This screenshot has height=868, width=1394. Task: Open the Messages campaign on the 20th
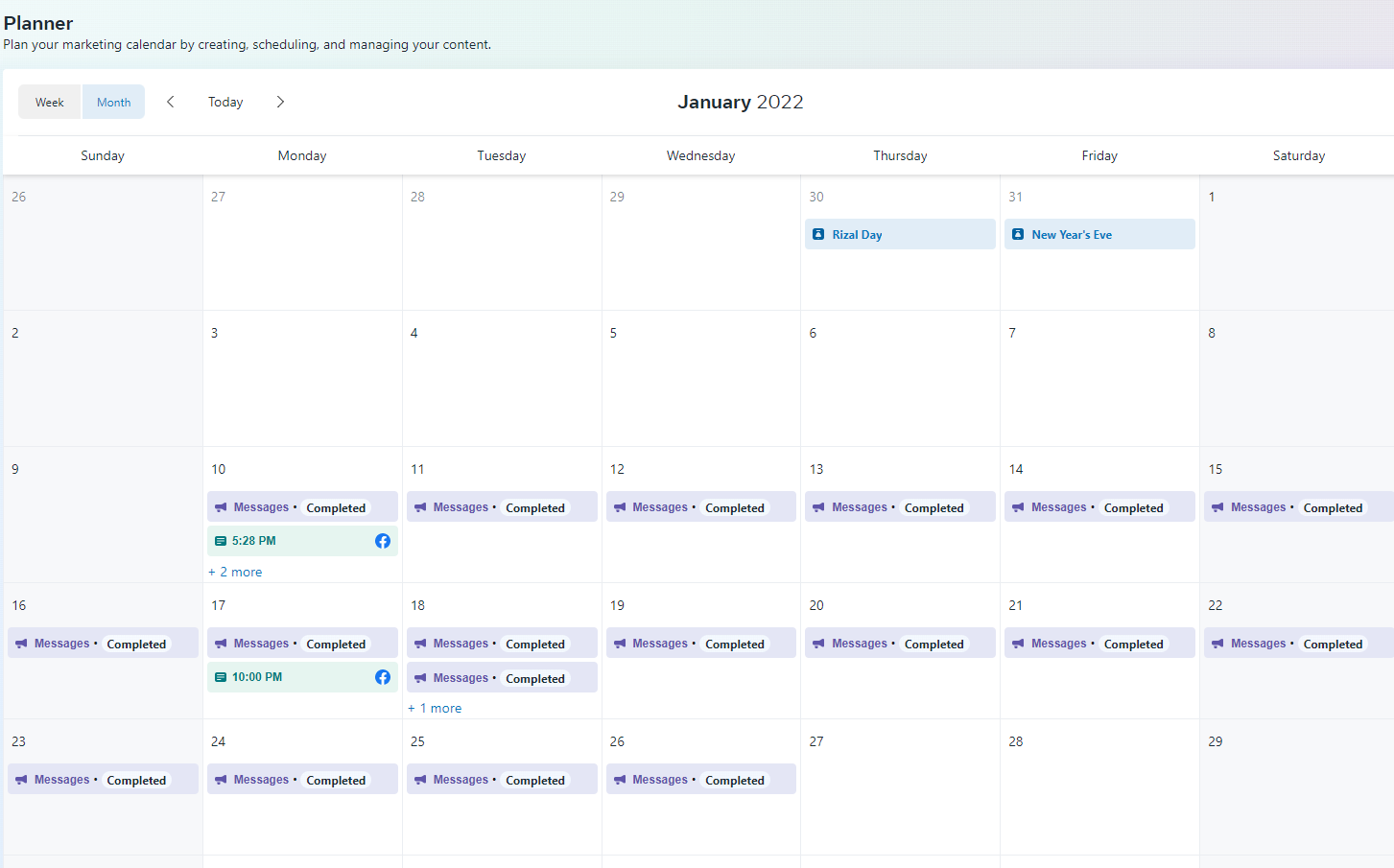coord(900,644)
